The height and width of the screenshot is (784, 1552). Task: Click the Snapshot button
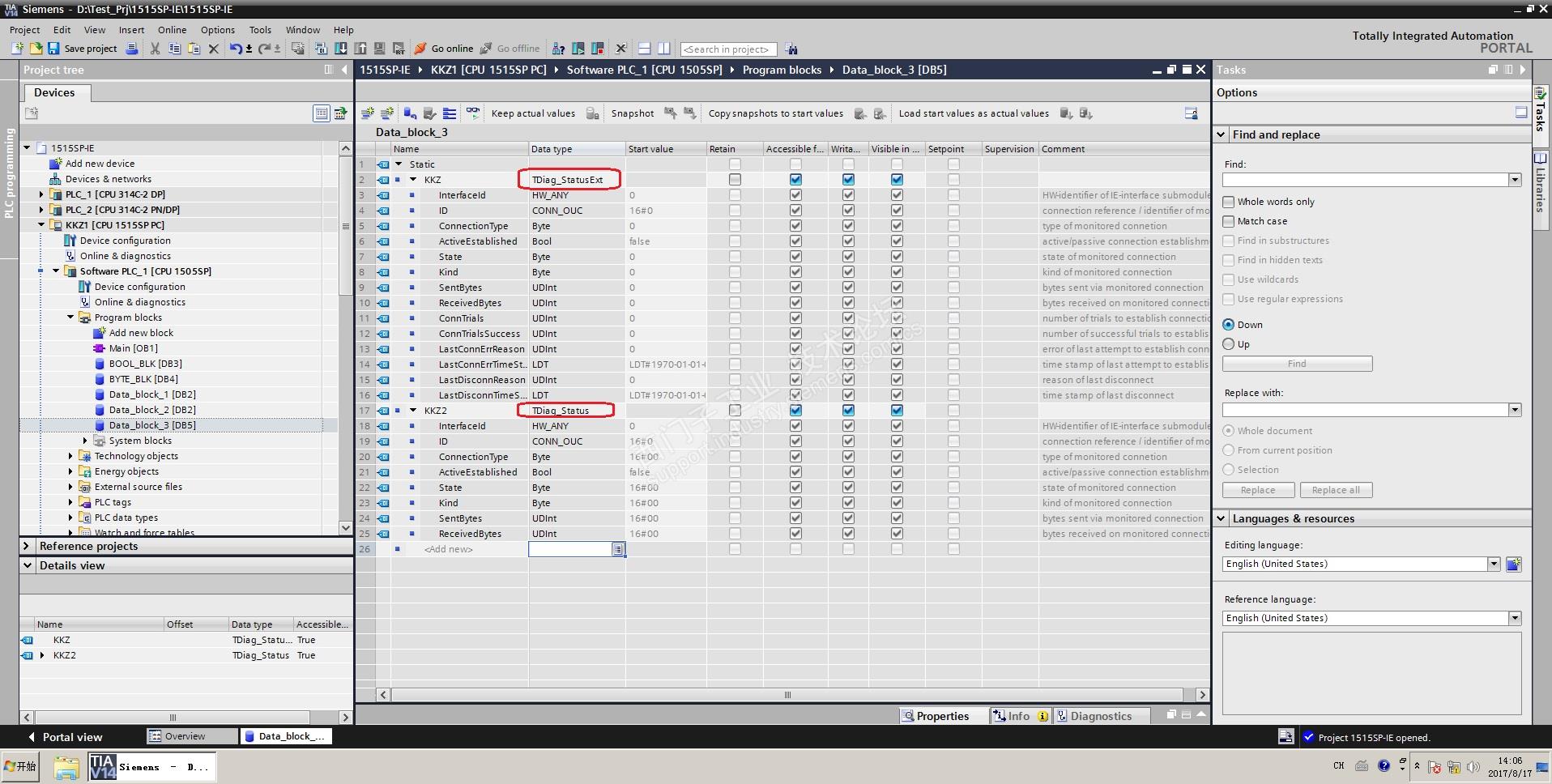point(633,113)
